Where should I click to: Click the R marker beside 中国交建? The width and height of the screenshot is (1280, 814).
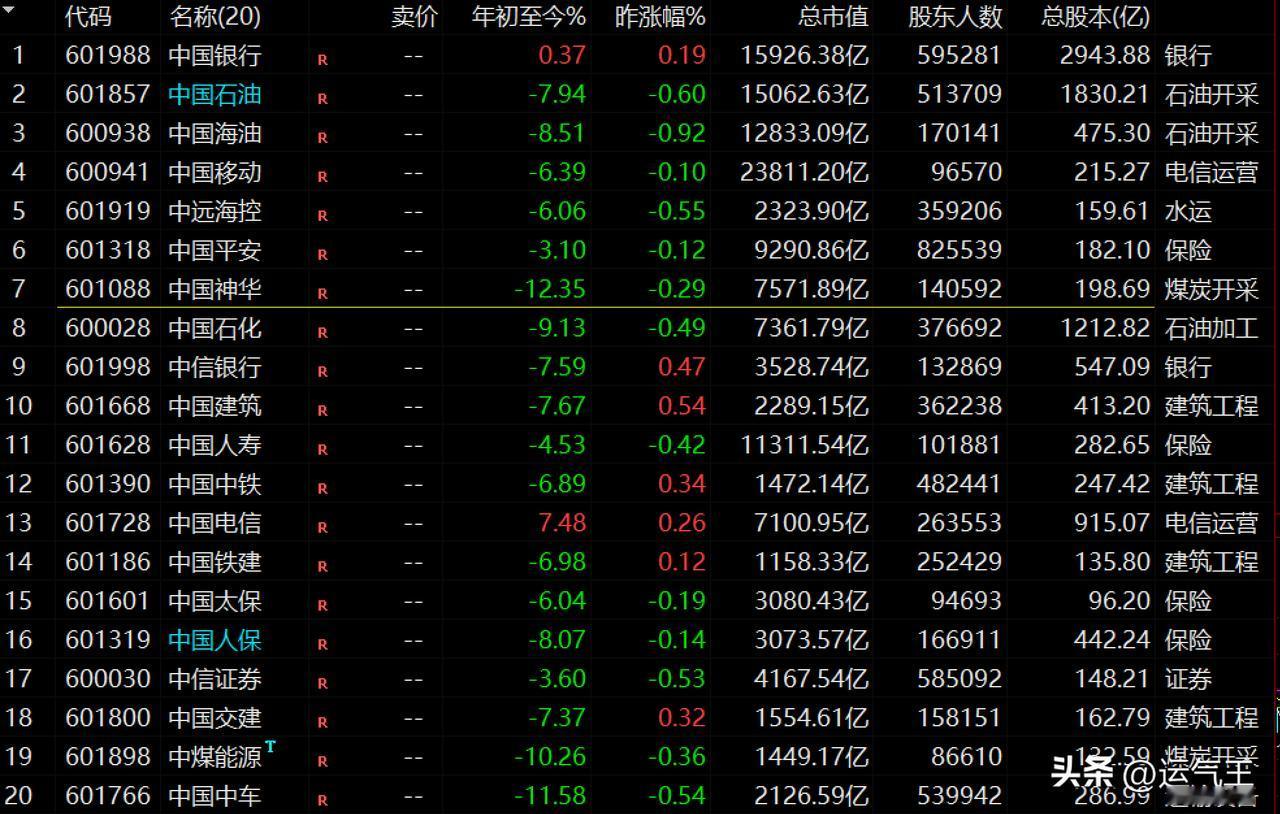pyautogui.click(x=322, y=723)
